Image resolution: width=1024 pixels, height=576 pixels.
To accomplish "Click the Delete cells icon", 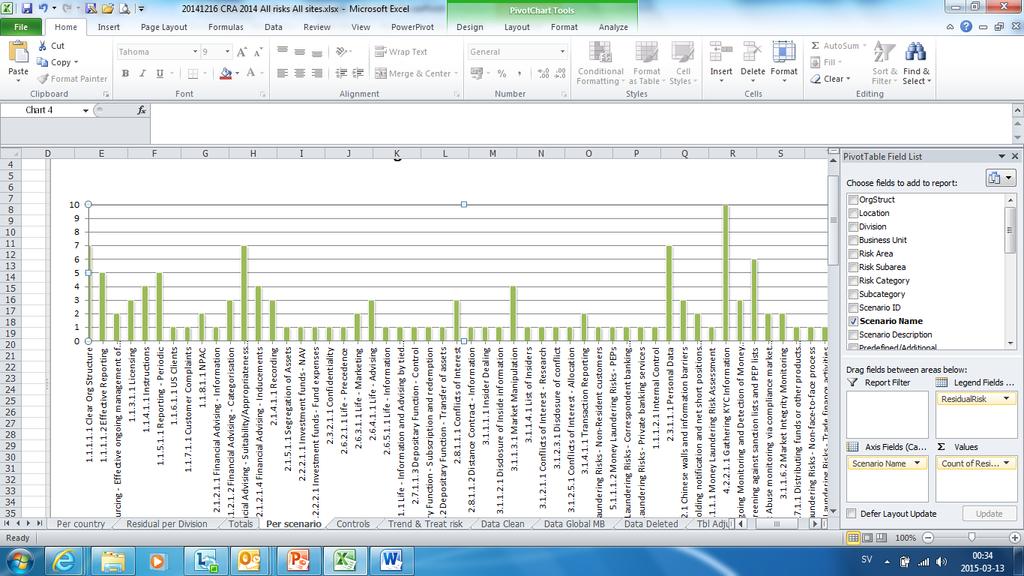I will point(752,52).
